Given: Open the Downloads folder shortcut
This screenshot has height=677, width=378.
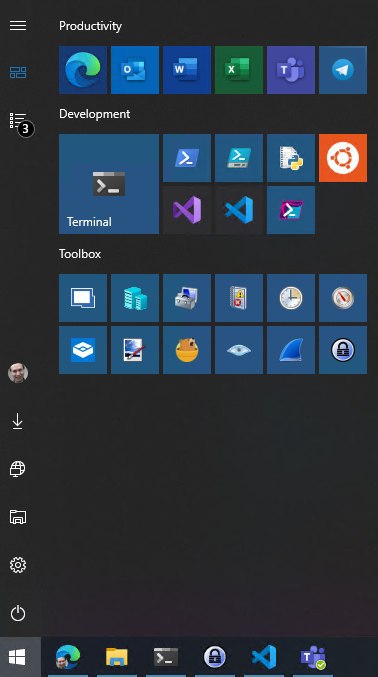Looking at the screenshot, I should click(18, 421).
